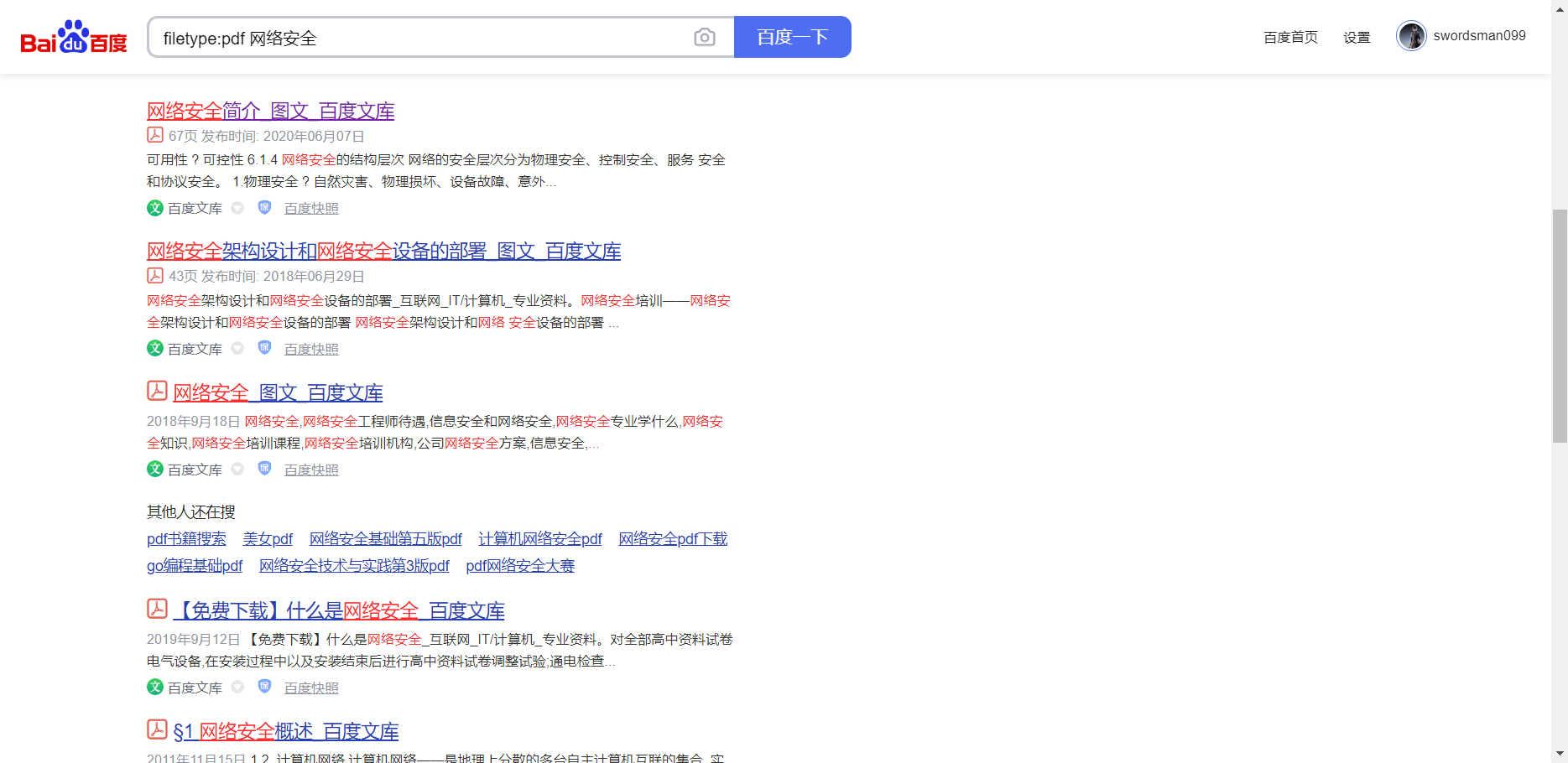Click the PDF icon beside 43页 发布时间
Screen dimensions: 1568x763
(x=155, y=275)
